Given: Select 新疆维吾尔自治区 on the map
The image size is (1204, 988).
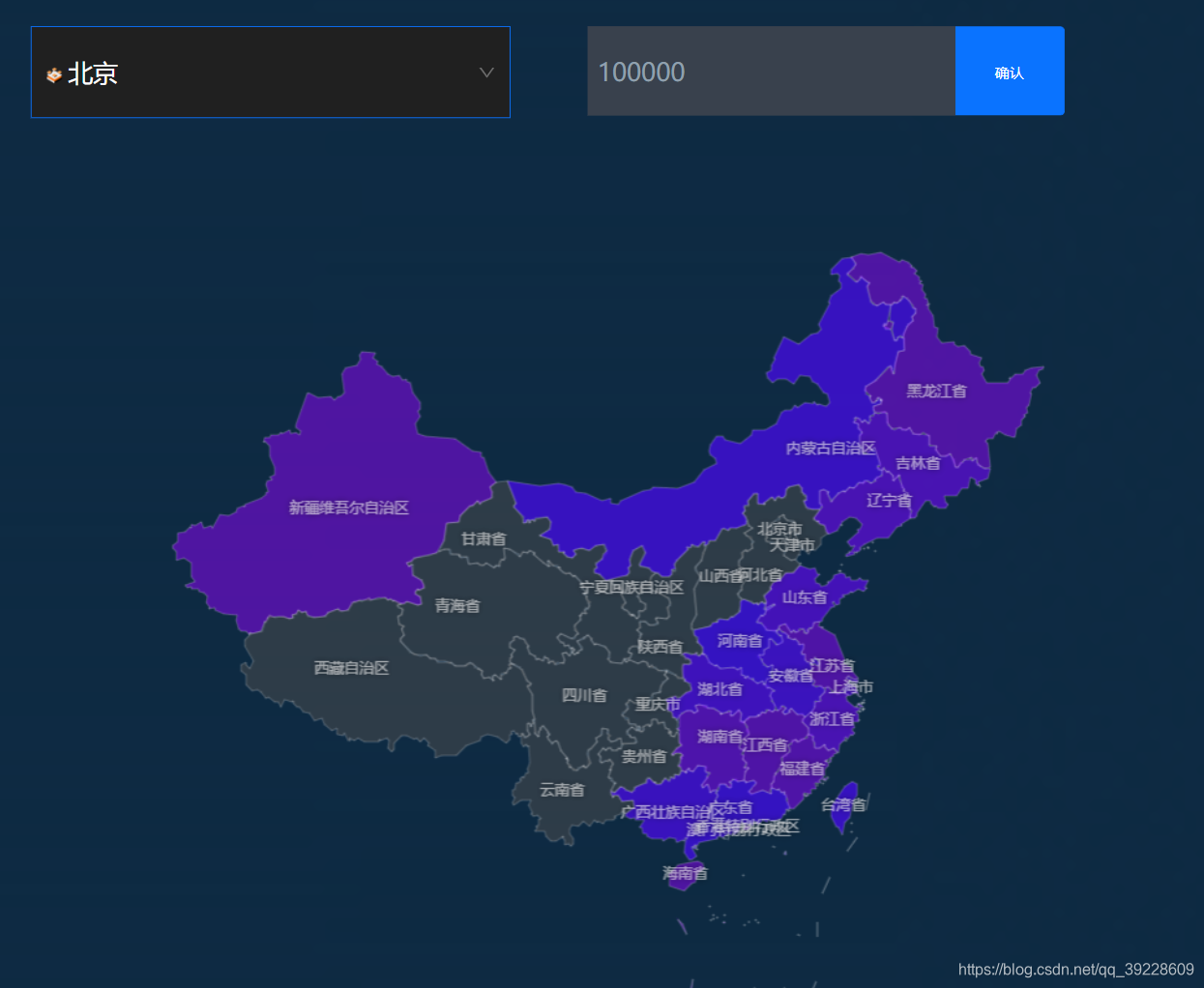Looking at the screenshot, I should [x=348, y=508].
